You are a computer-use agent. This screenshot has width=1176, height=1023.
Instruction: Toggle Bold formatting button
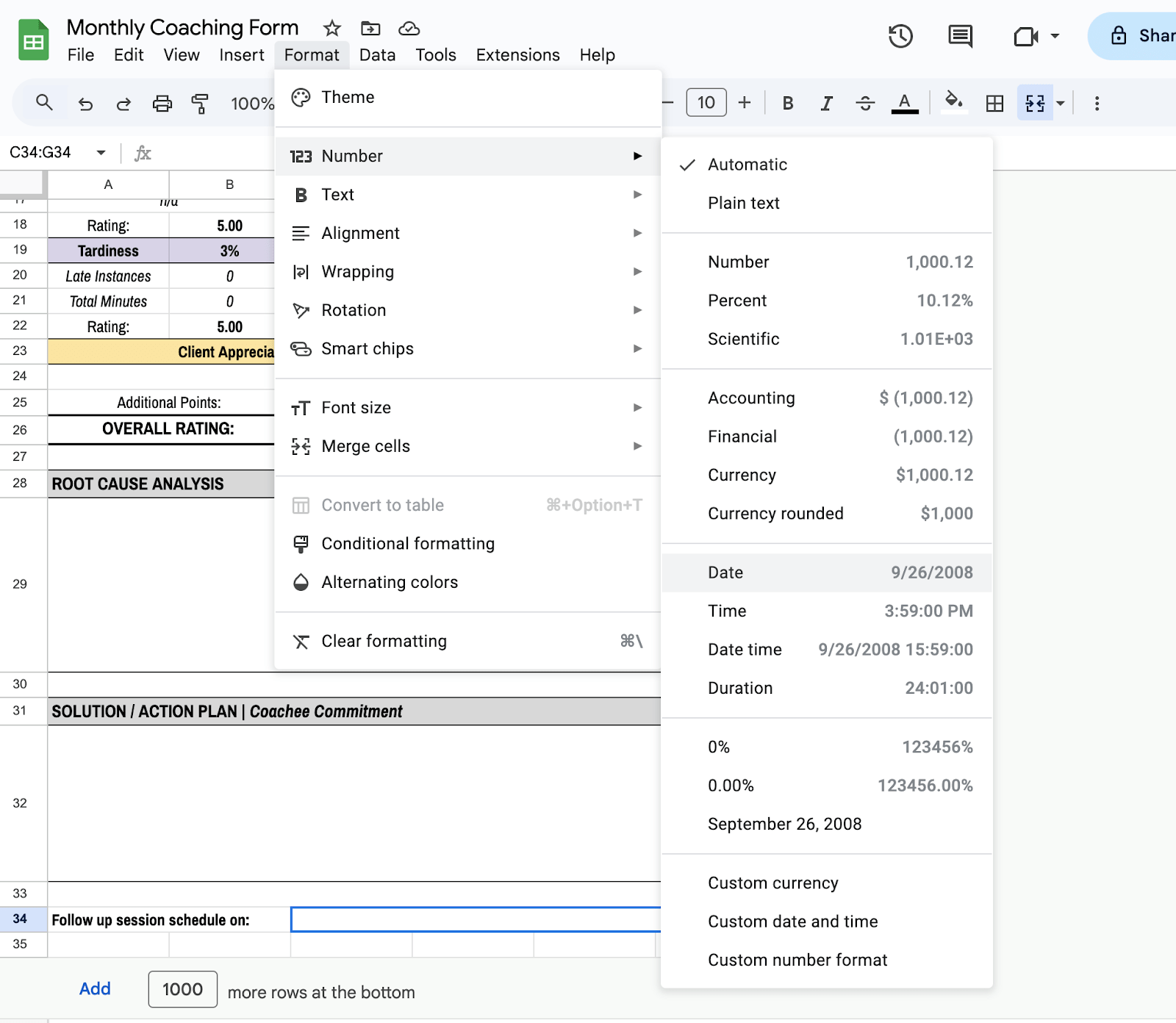click(788, 104)
